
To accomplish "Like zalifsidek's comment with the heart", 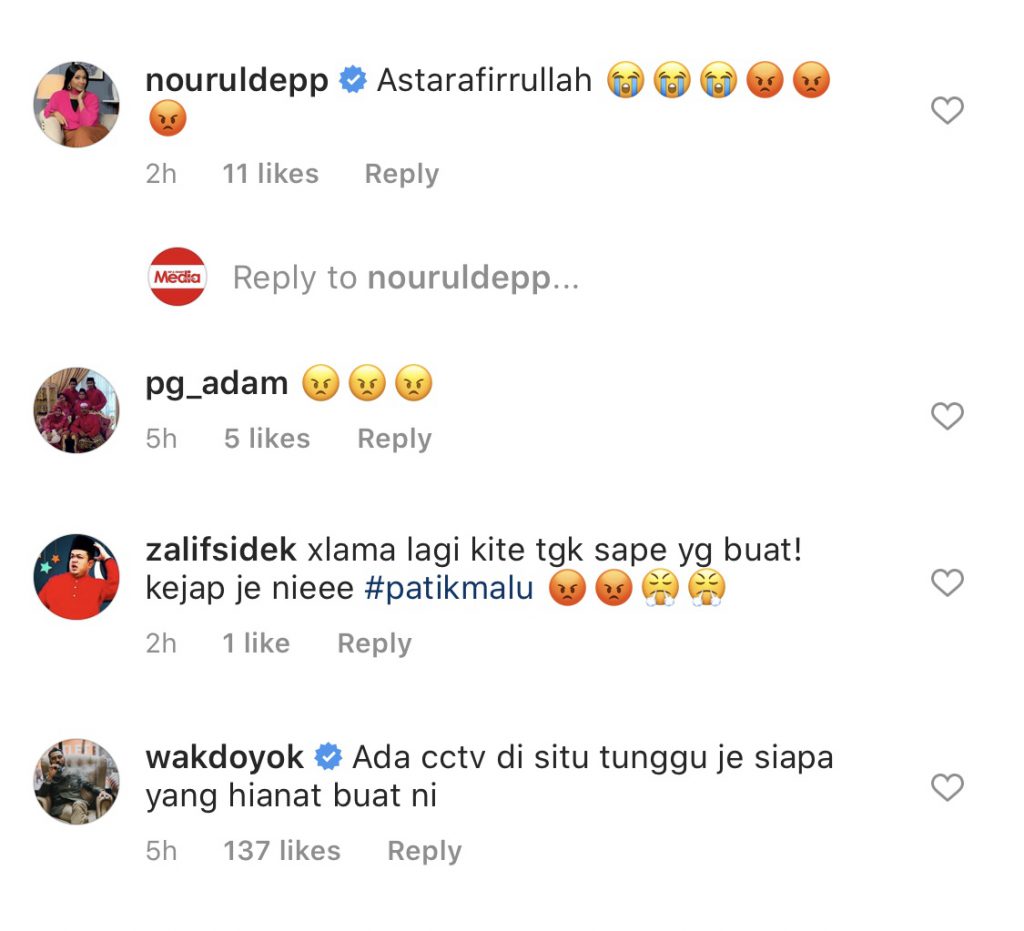I will pyautogui.click(x=947, y=582).
